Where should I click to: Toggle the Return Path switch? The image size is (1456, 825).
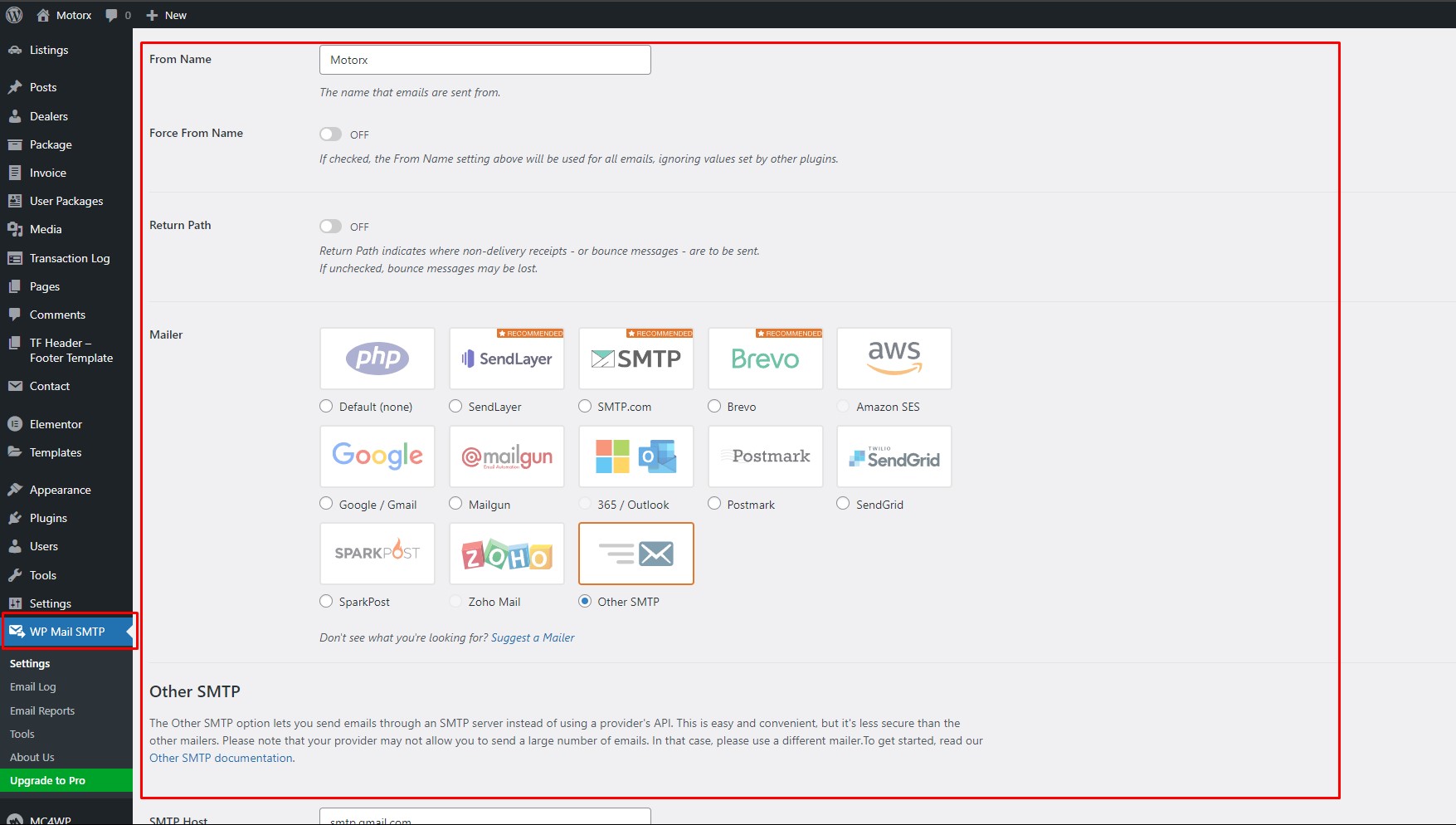point(330,226)
